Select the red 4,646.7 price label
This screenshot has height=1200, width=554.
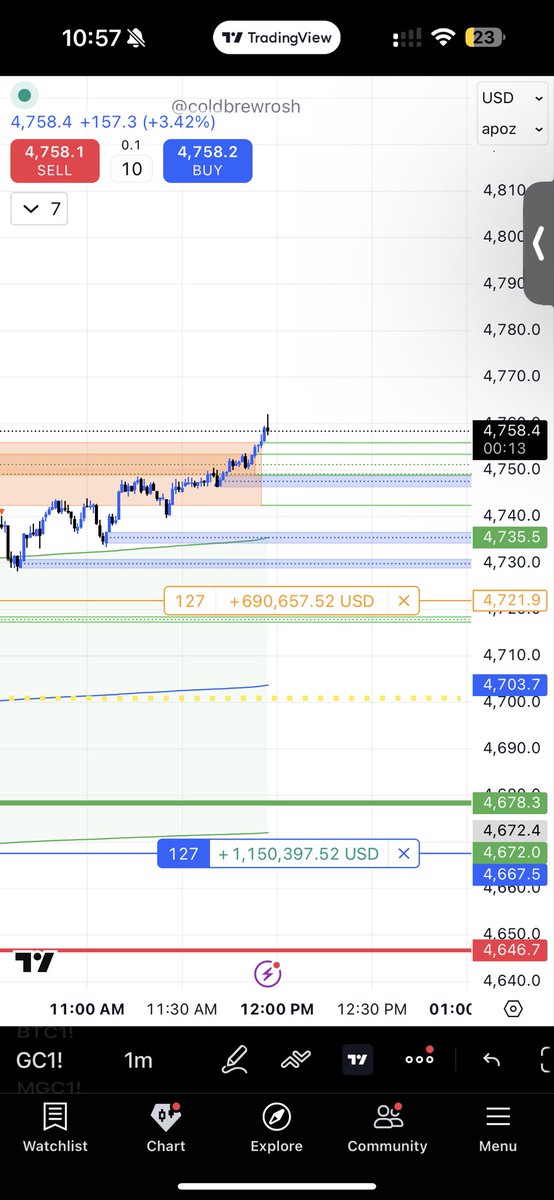pyautogui.click(x=511, y=950)
